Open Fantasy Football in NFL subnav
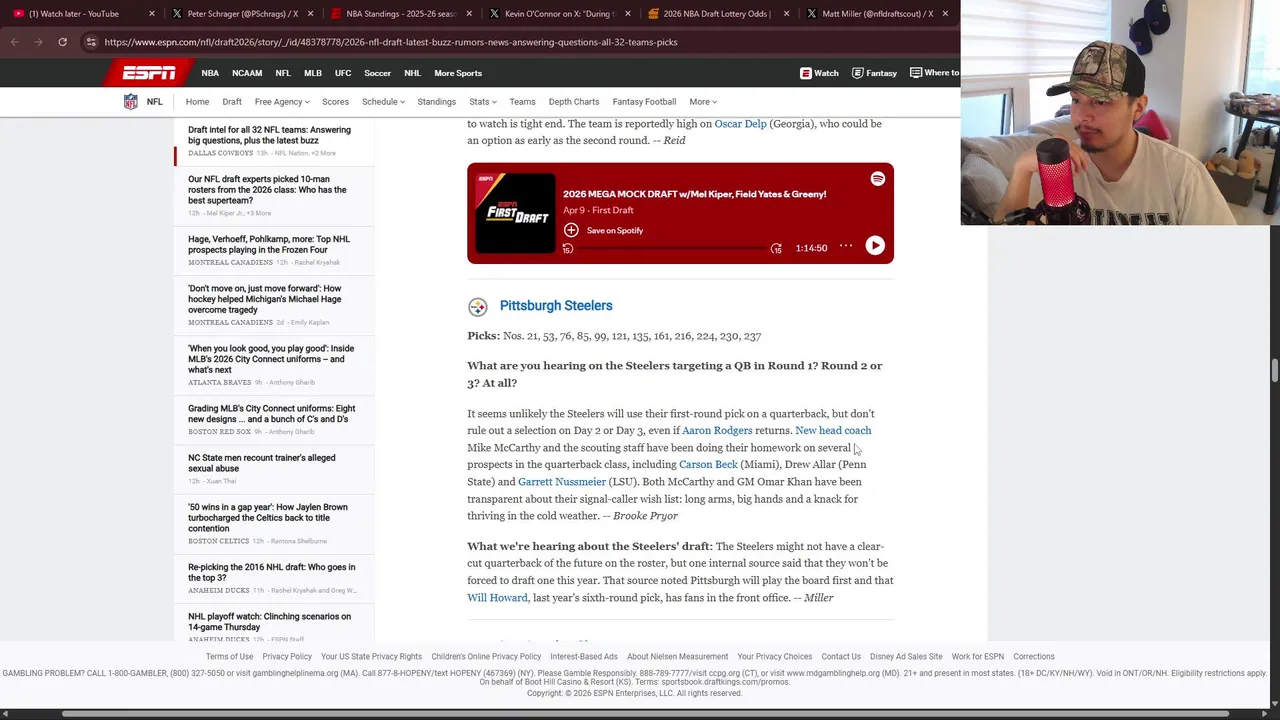This screenshot has width=1280, height=720. pos(644,102)
